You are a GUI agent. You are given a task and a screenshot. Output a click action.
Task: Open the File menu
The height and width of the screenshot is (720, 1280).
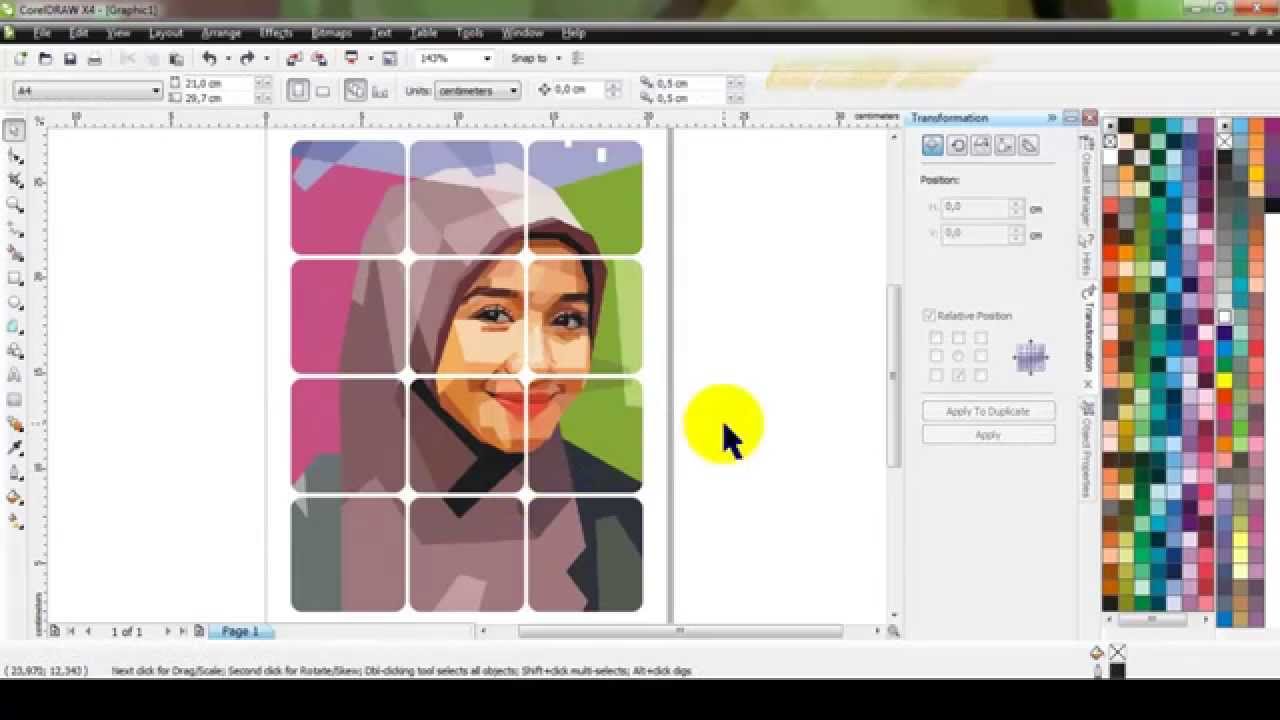(x=42, y=33)
